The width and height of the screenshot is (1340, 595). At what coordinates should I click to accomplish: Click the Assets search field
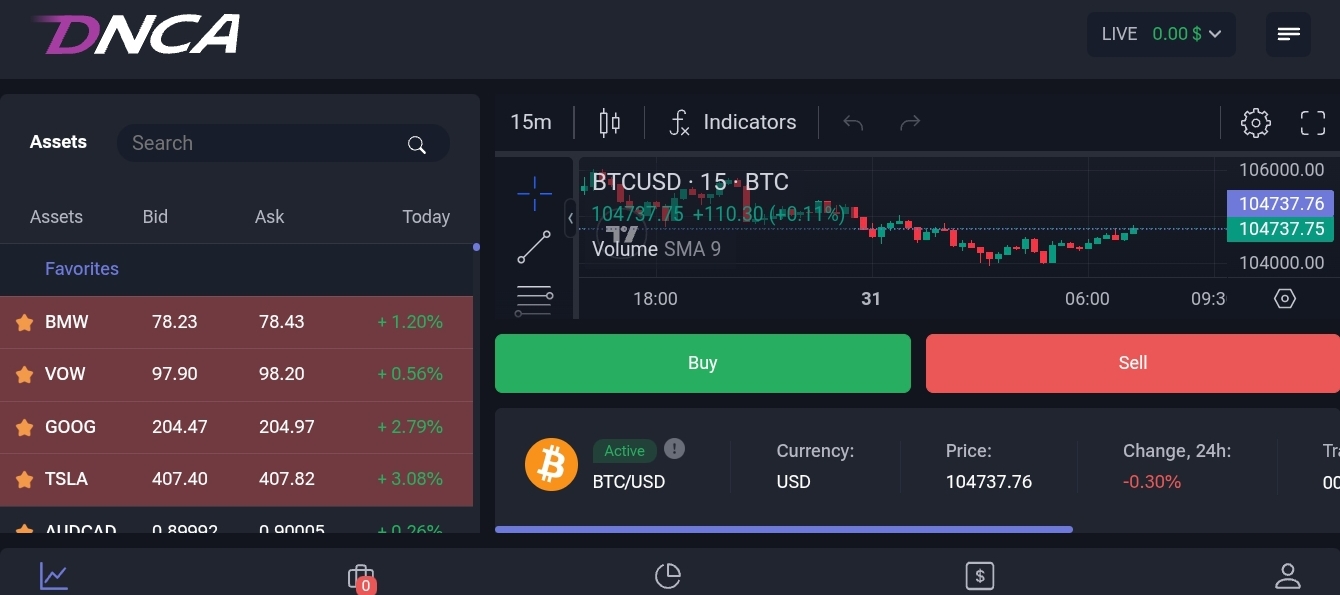(265, 144)
